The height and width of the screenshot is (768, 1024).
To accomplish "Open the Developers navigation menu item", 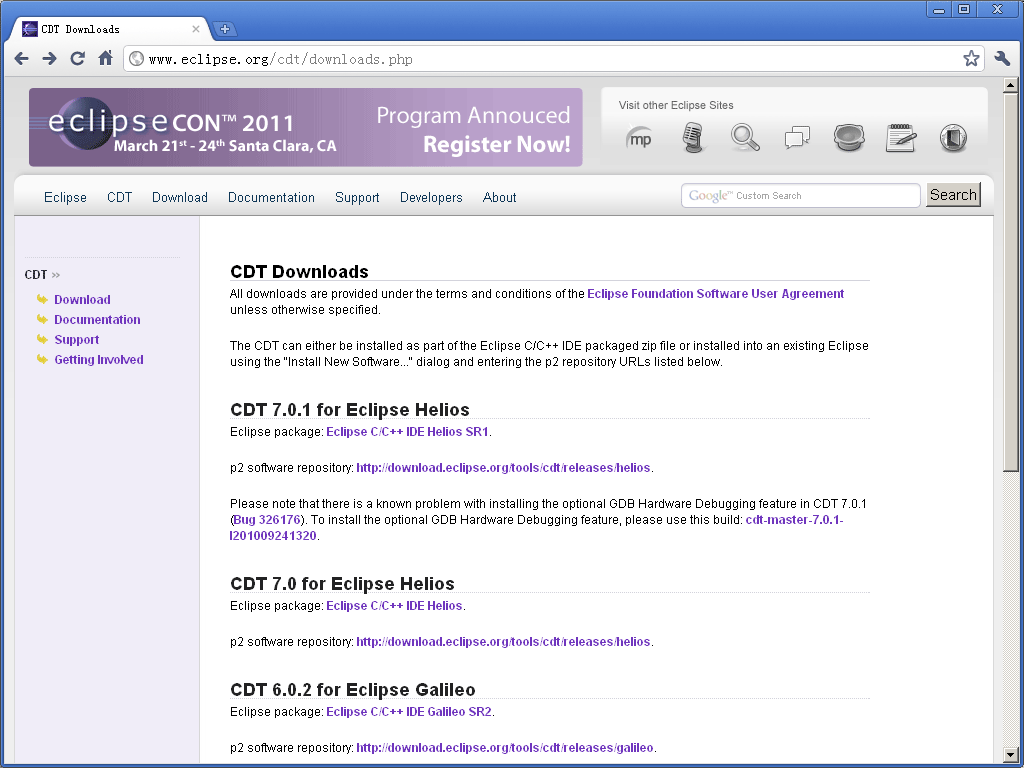I will click(x=431, y=197).
